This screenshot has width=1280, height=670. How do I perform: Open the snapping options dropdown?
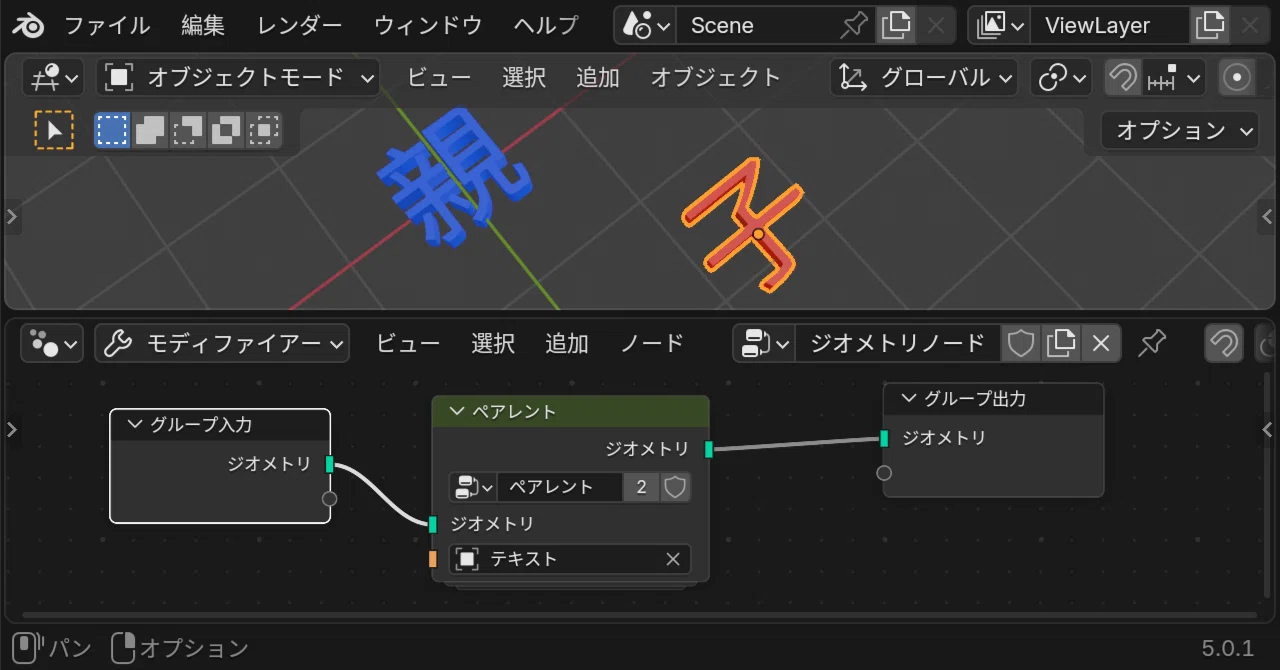tap(1174, 77)
